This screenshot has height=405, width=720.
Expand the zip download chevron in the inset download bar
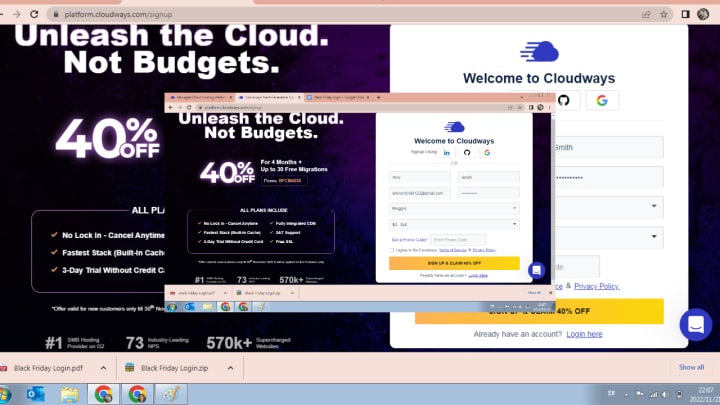click(292, 293)
